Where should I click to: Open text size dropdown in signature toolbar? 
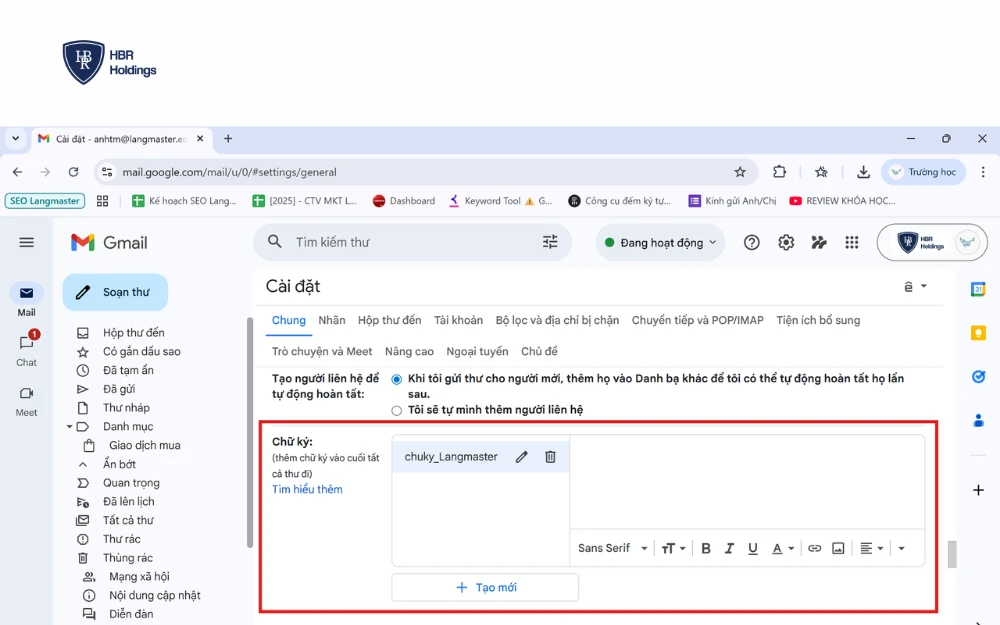673,548
